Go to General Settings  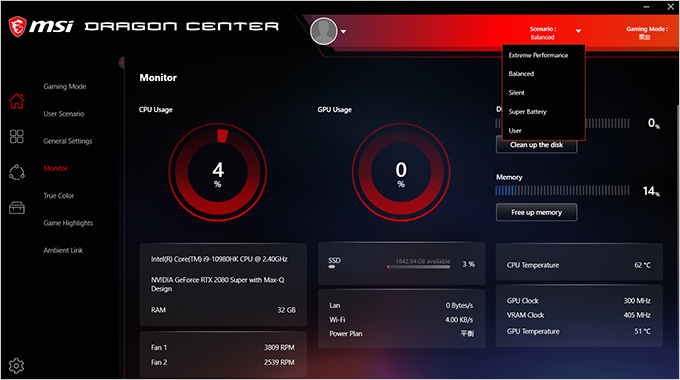68,141
